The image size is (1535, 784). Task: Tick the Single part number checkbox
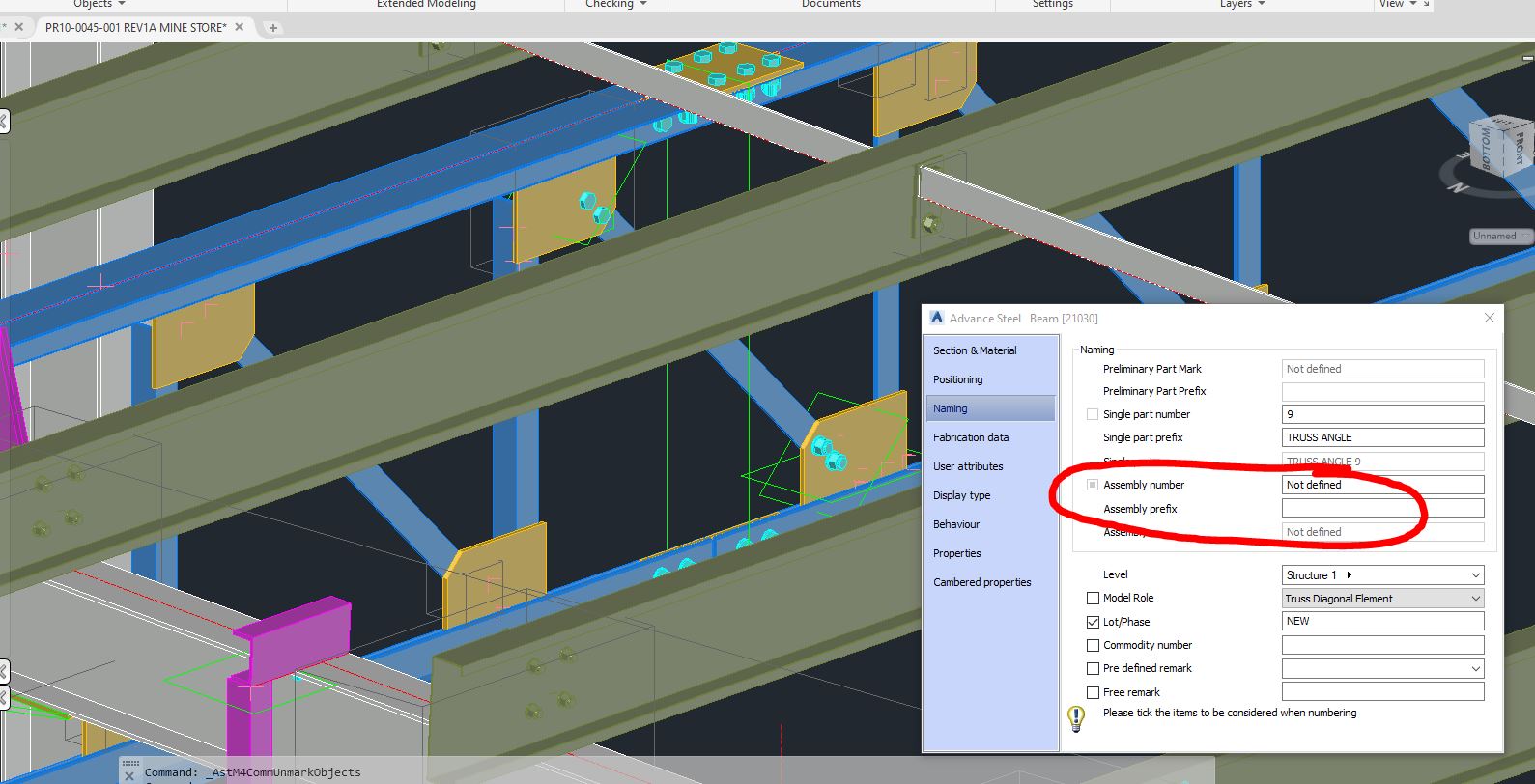[1093, 414]
